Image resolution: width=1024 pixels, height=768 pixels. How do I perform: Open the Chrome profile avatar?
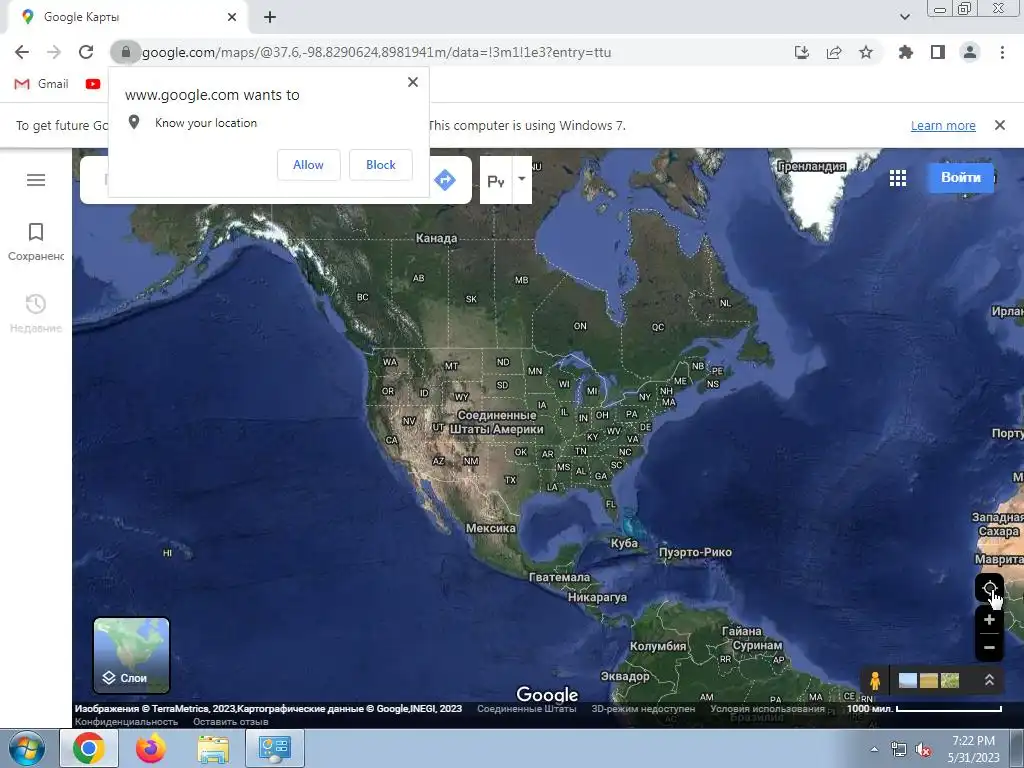pyautogui.click(x=970, y=52)
